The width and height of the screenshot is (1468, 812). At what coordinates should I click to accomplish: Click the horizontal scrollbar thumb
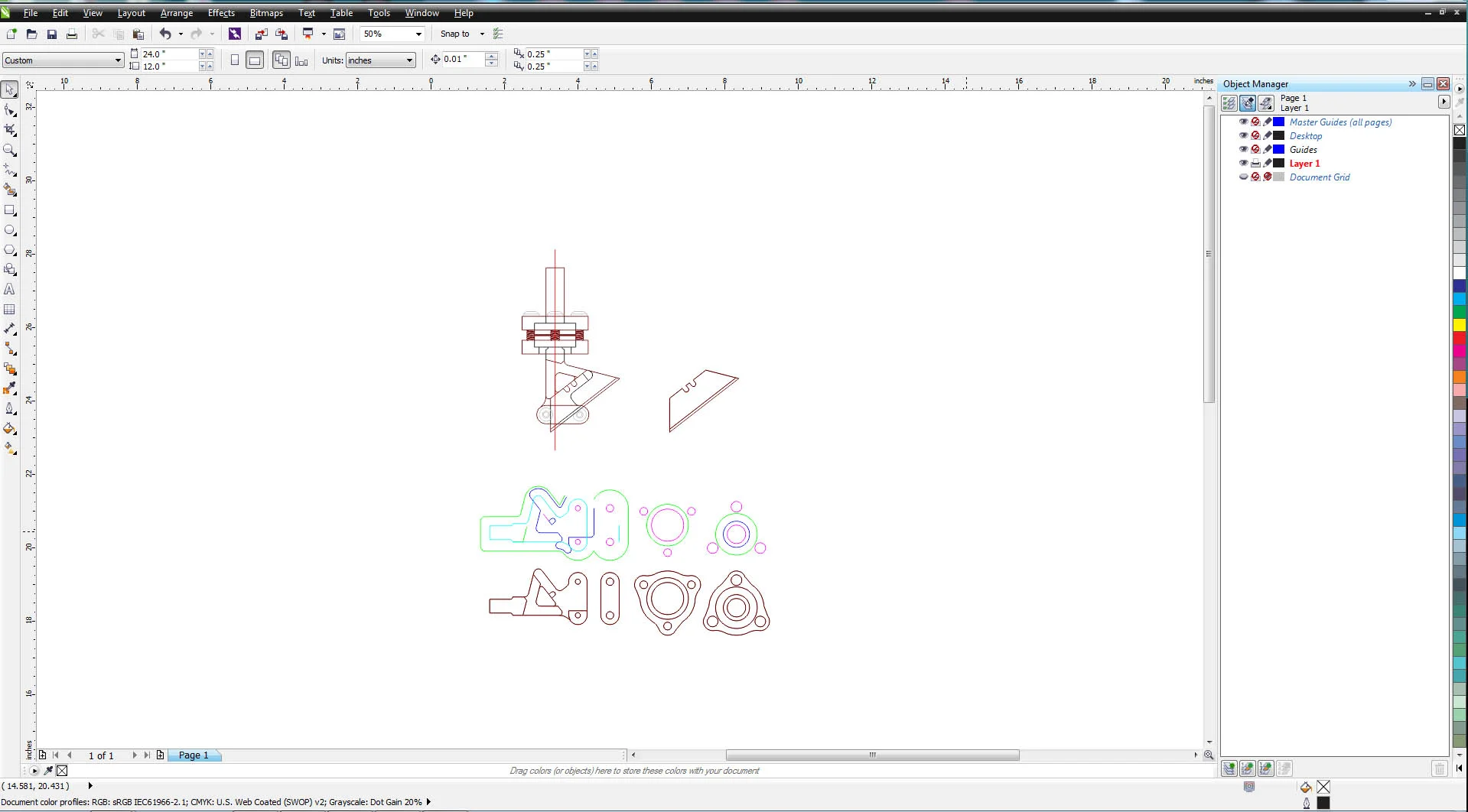tap(872, 755)
